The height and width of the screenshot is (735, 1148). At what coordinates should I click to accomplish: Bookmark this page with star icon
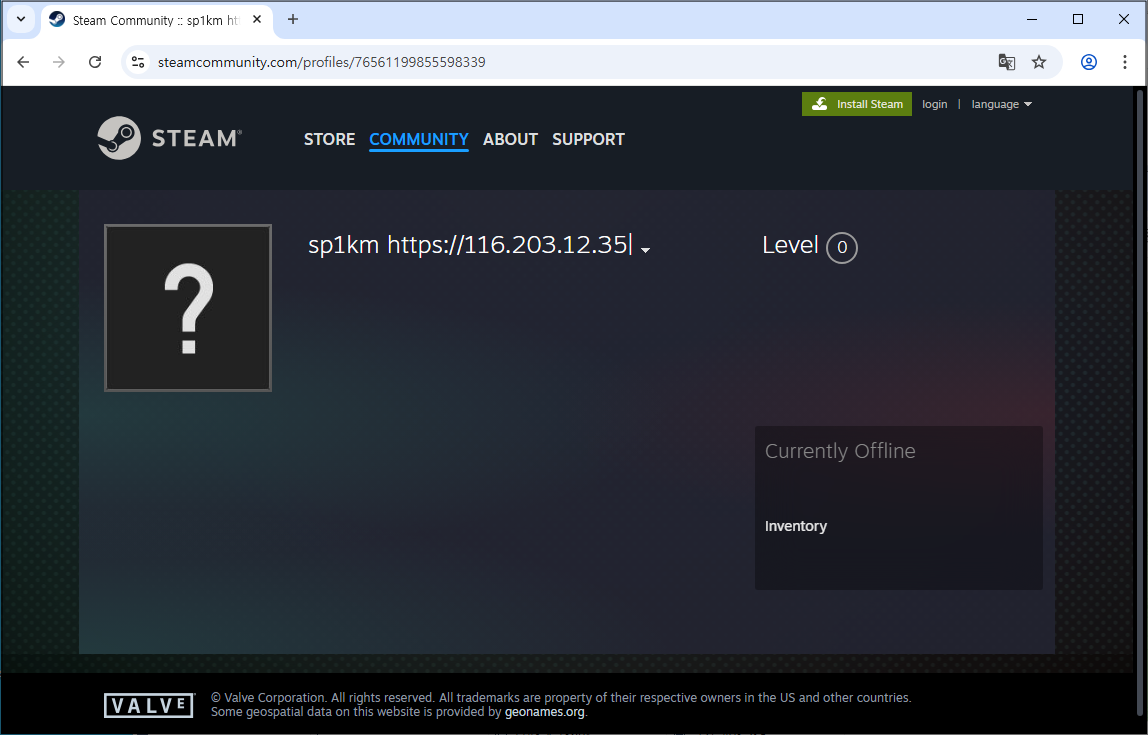pos(1039,62)
